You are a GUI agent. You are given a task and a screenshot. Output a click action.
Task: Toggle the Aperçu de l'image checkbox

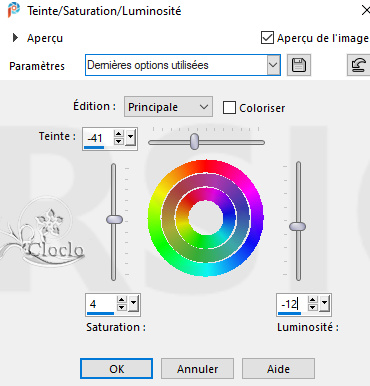click(267, 38)
